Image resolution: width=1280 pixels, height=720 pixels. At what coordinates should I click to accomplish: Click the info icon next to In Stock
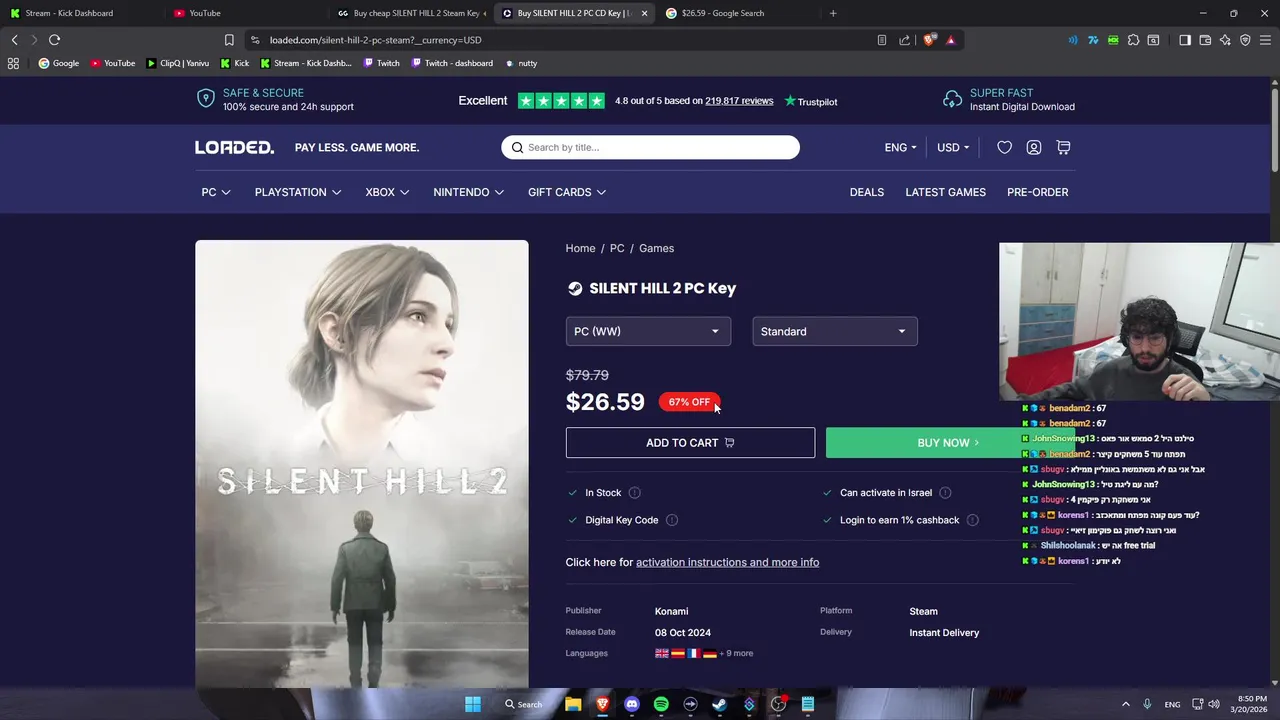pos(634,493)
